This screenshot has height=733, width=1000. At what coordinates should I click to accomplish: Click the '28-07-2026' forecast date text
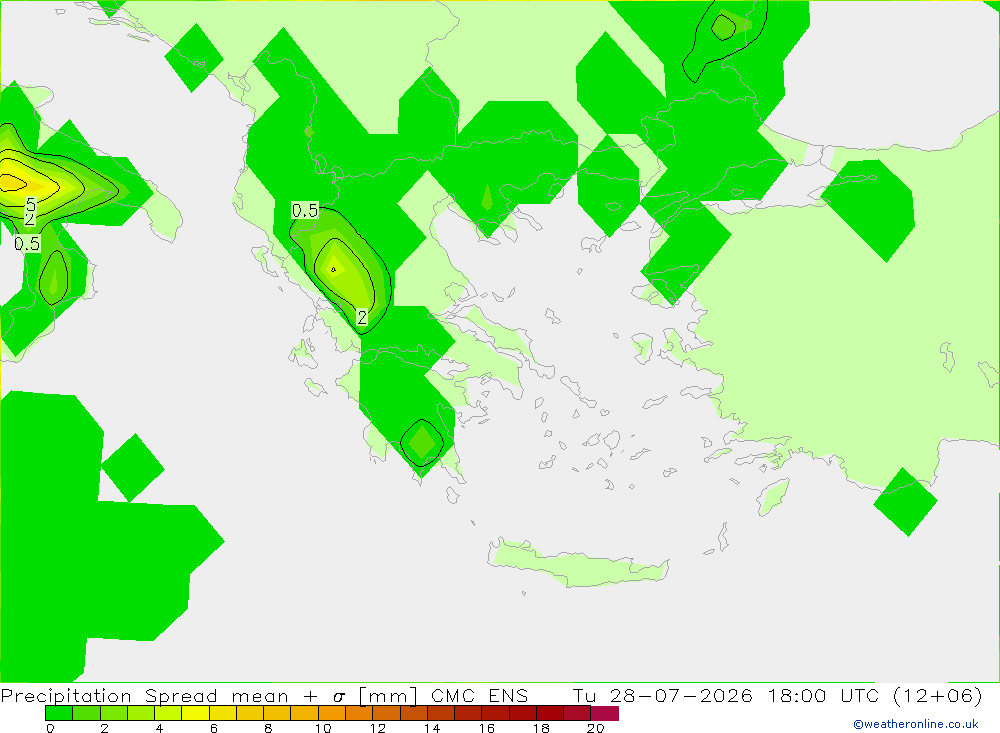[x=681, y=695]
